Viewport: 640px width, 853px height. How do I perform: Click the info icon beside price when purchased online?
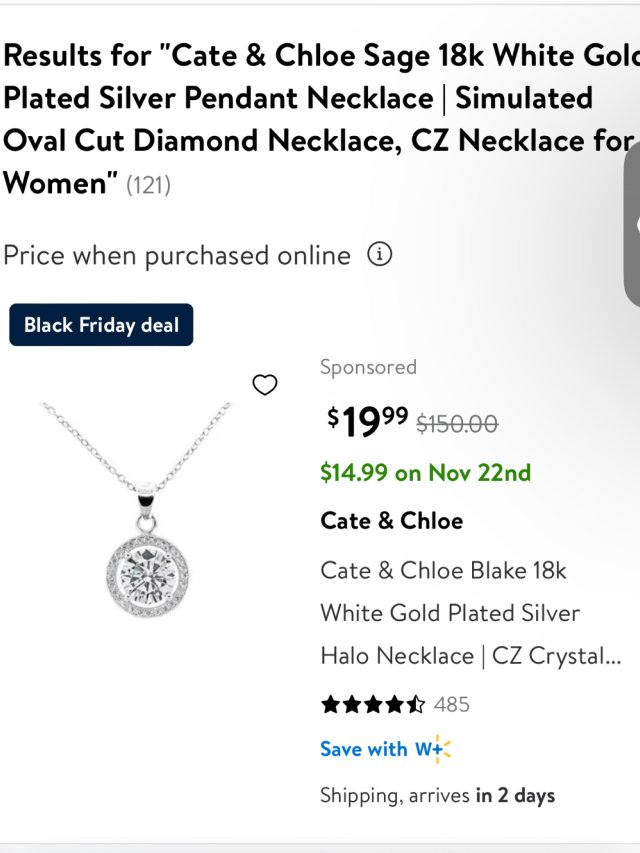coord(379,255)
